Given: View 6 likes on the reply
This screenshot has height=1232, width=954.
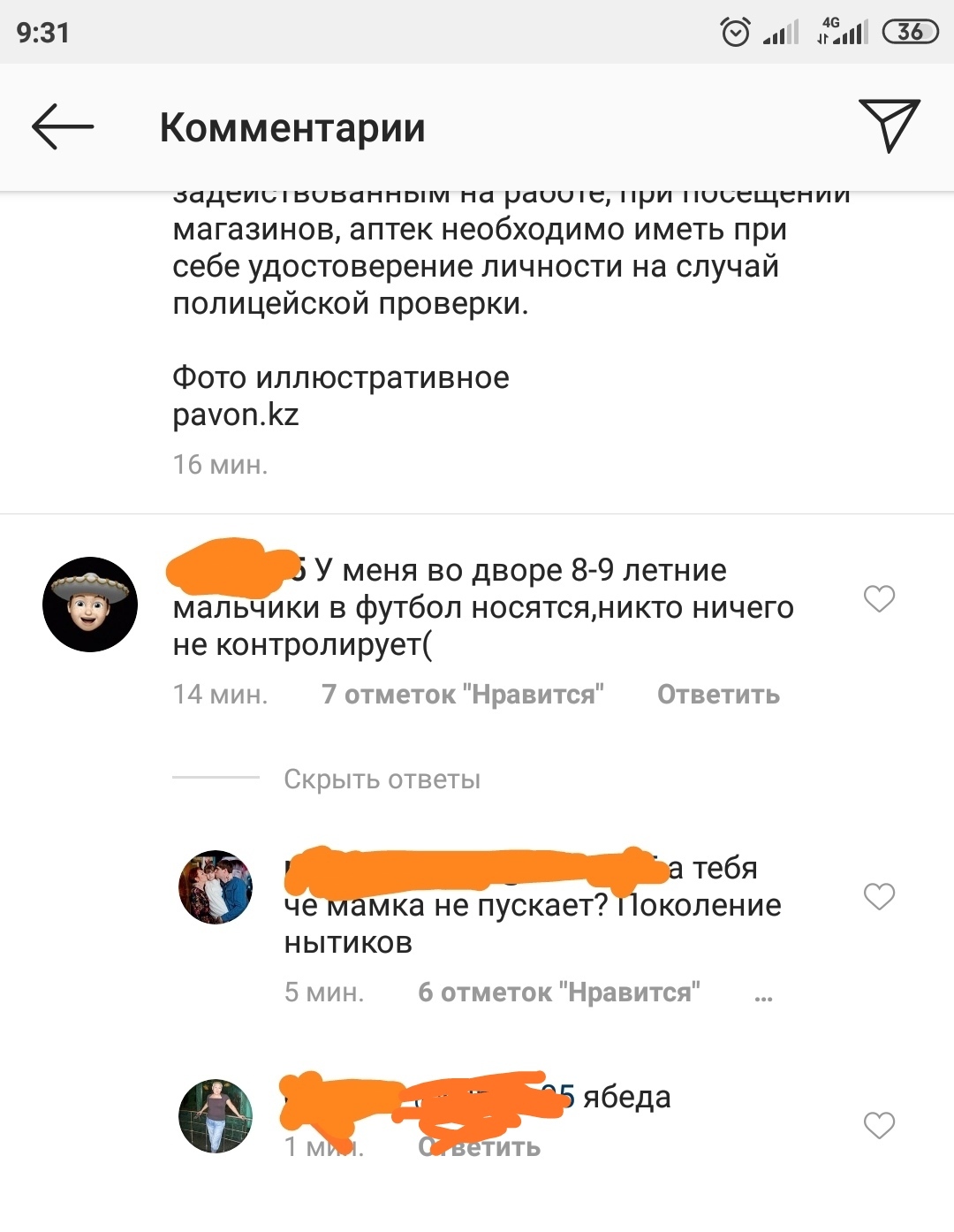Looking at the screenshot, I should coord(559,992).
